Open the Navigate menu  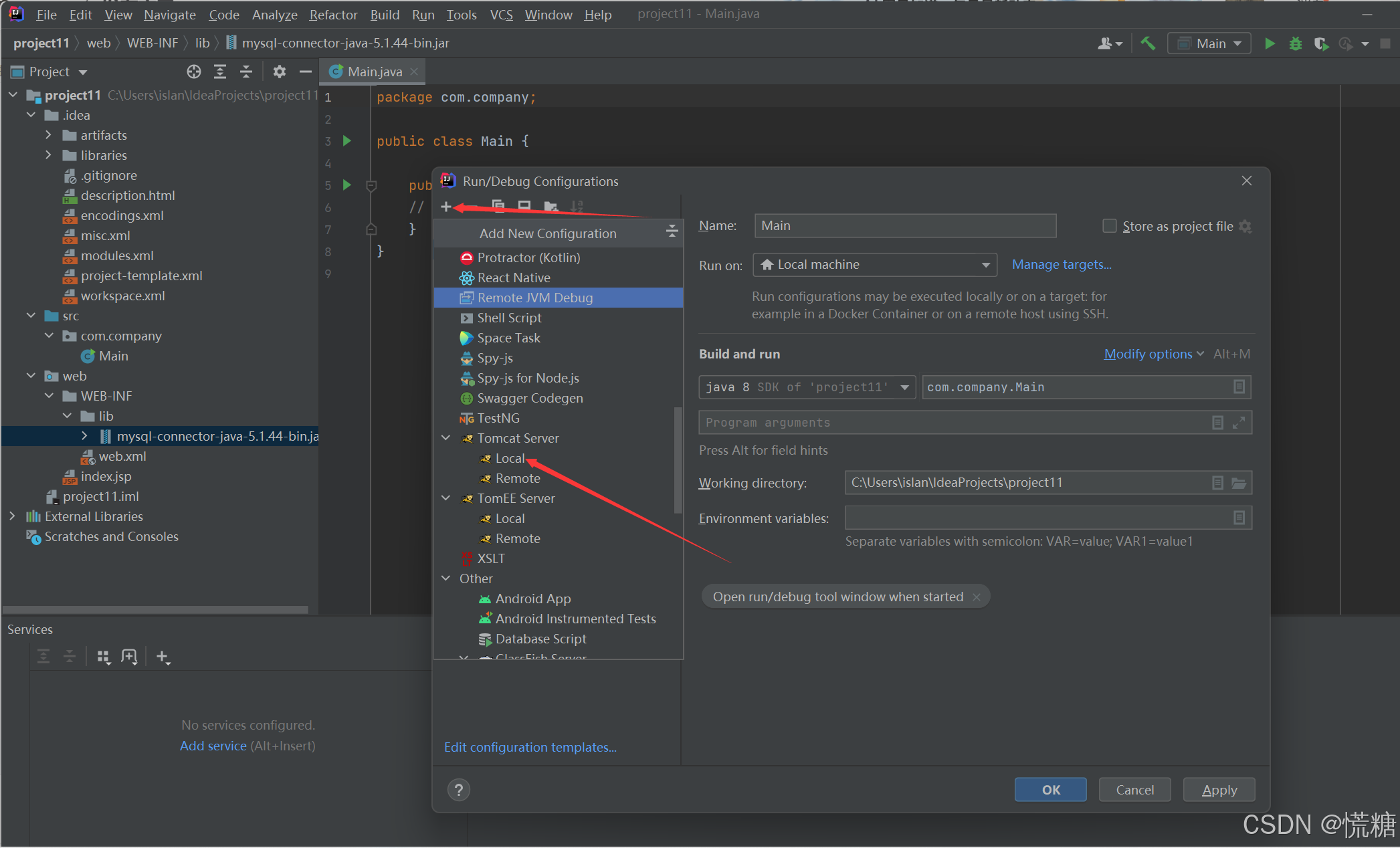pos(170,14)
